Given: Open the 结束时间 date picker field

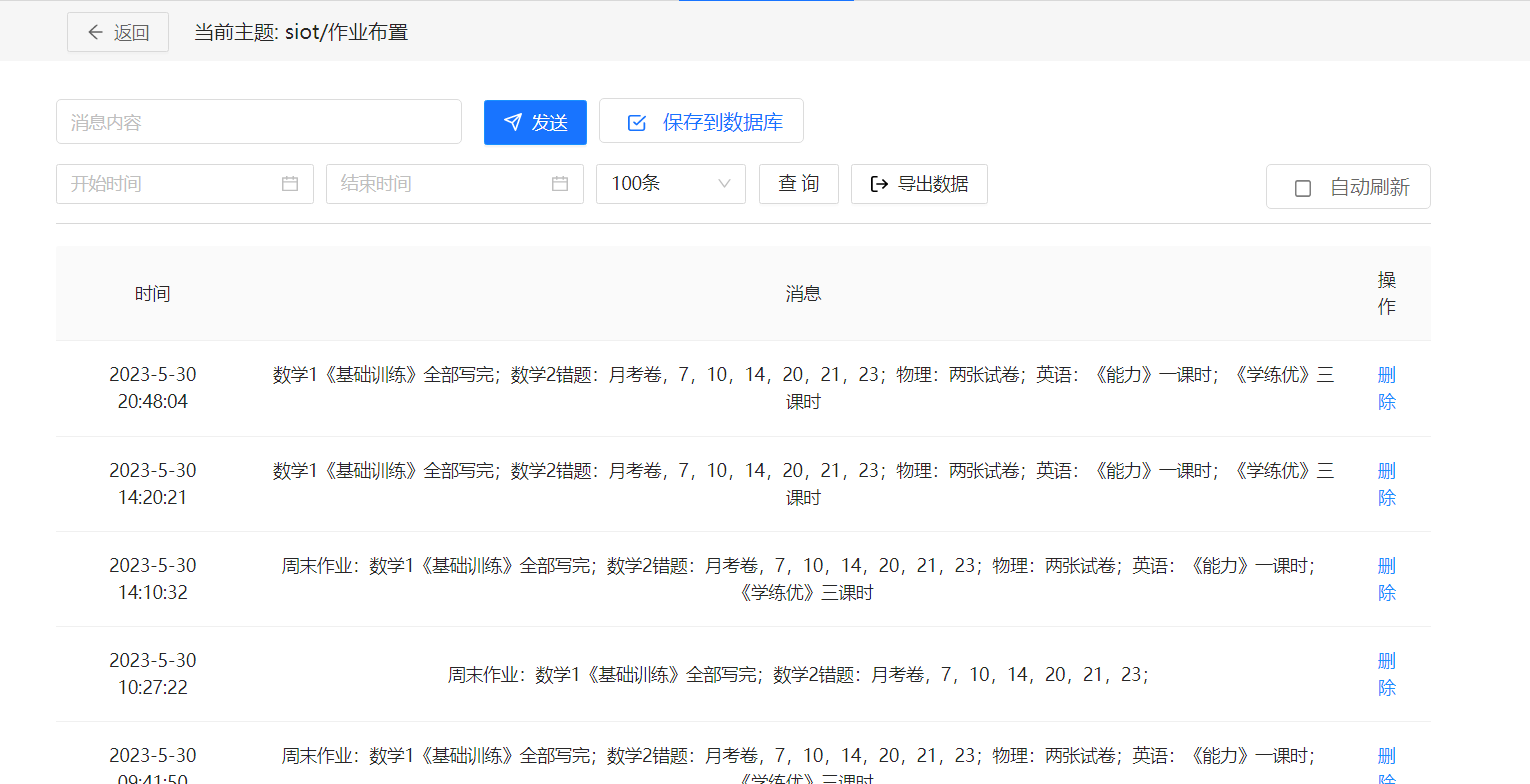Looking at the screenshot, I should [455, 184].
